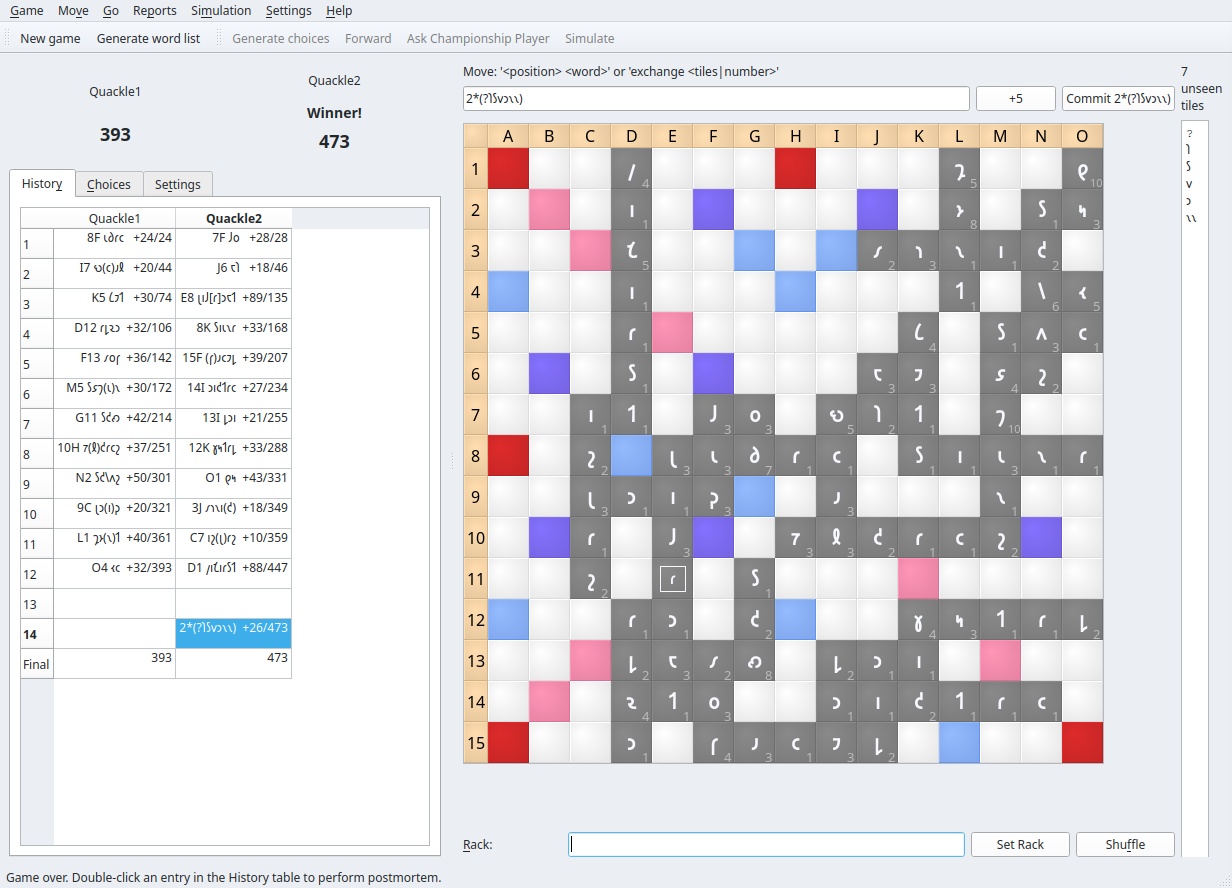Shuffle the rack tiles

[1125, 845]
